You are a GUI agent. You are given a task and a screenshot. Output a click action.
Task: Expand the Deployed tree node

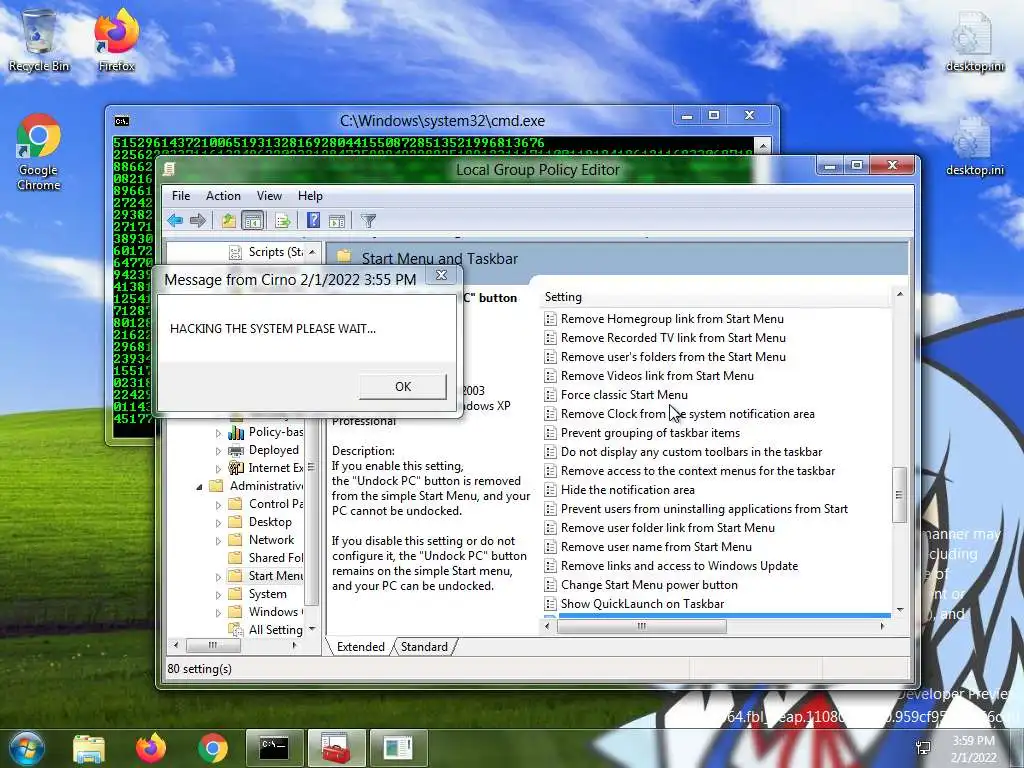click(218, 451)
